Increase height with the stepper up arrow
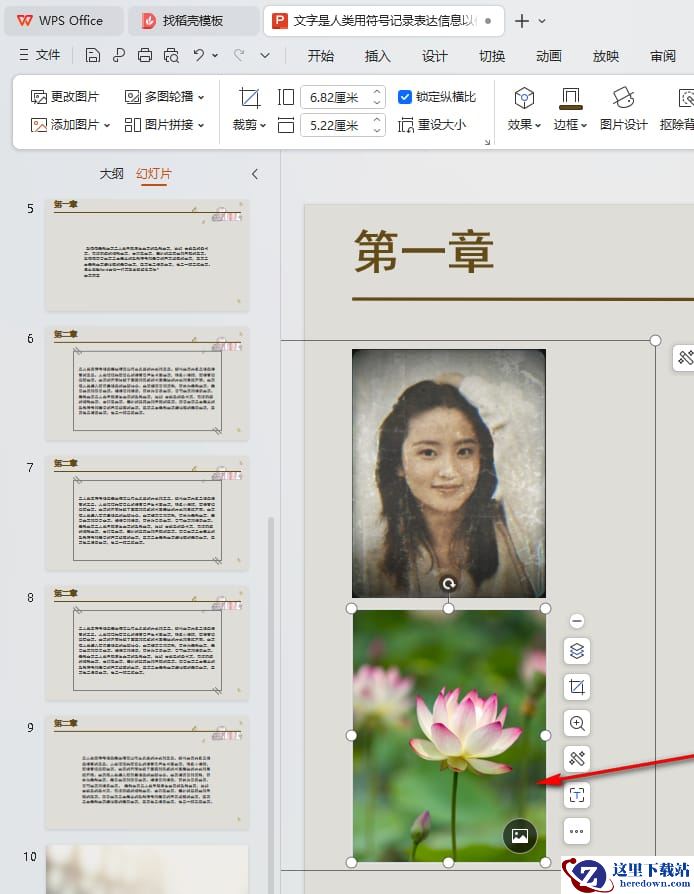This screenshot has height=894, width=694. point(377,91)
